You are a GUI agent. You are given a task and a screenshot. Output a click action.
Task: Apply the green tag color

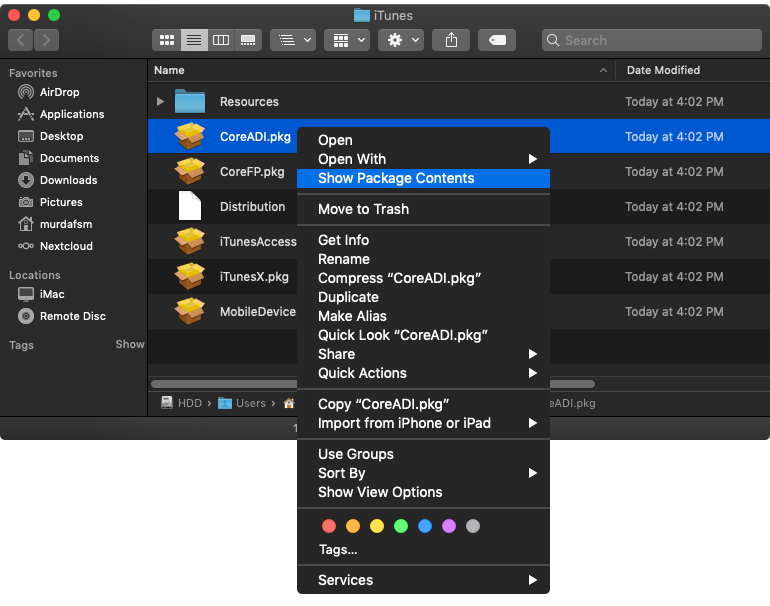coord(401,526)
